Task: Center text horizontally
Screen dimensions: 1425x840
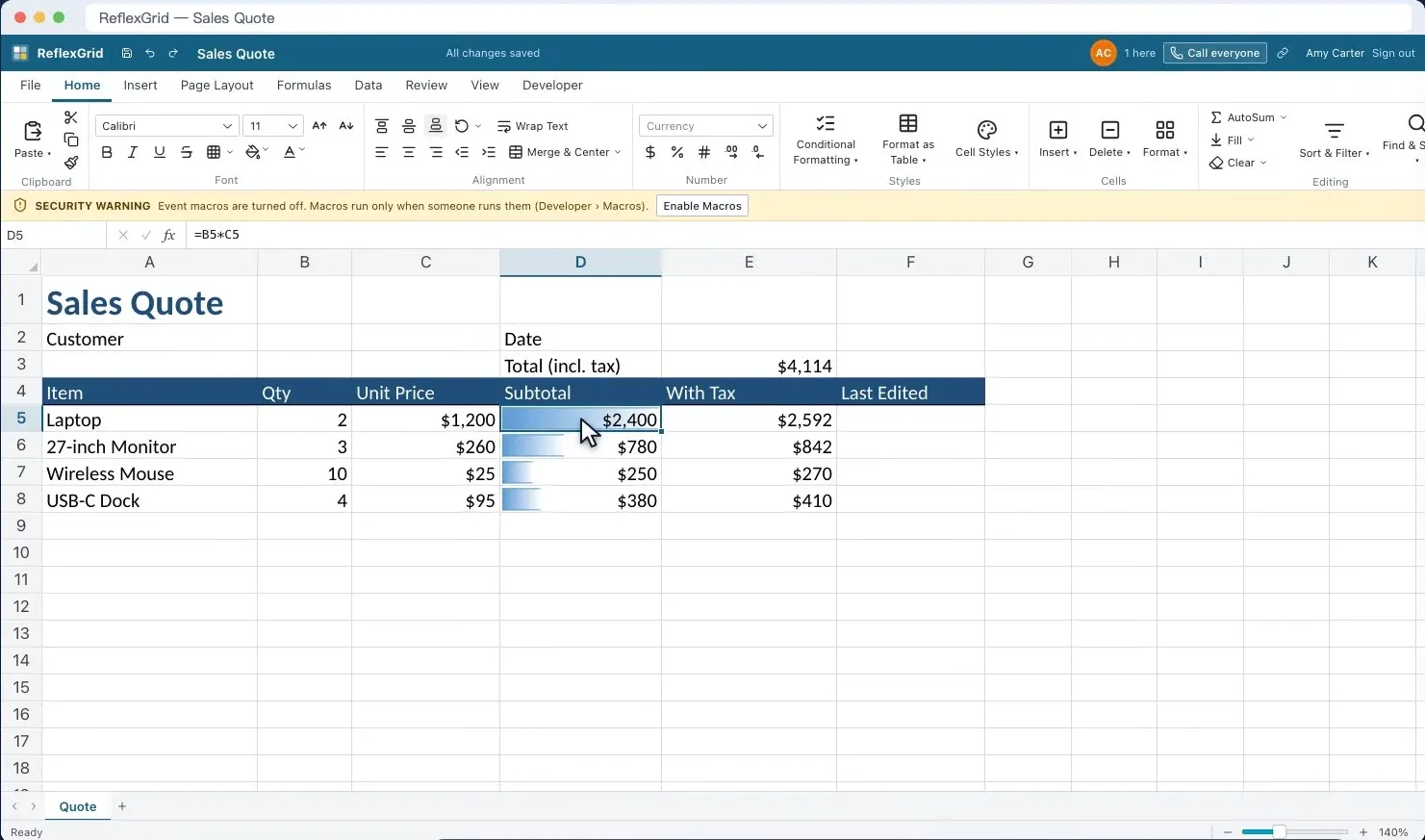Action: (409, 152)
